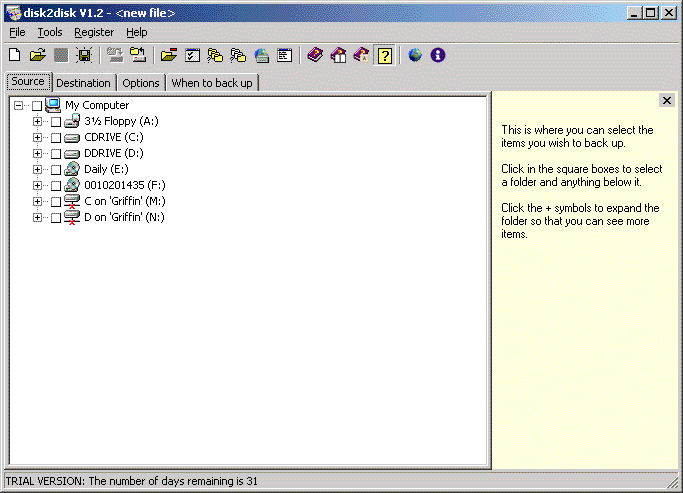Select the 0010201435 (F:) tree label

pyautogui.click(x=125, y=186)
